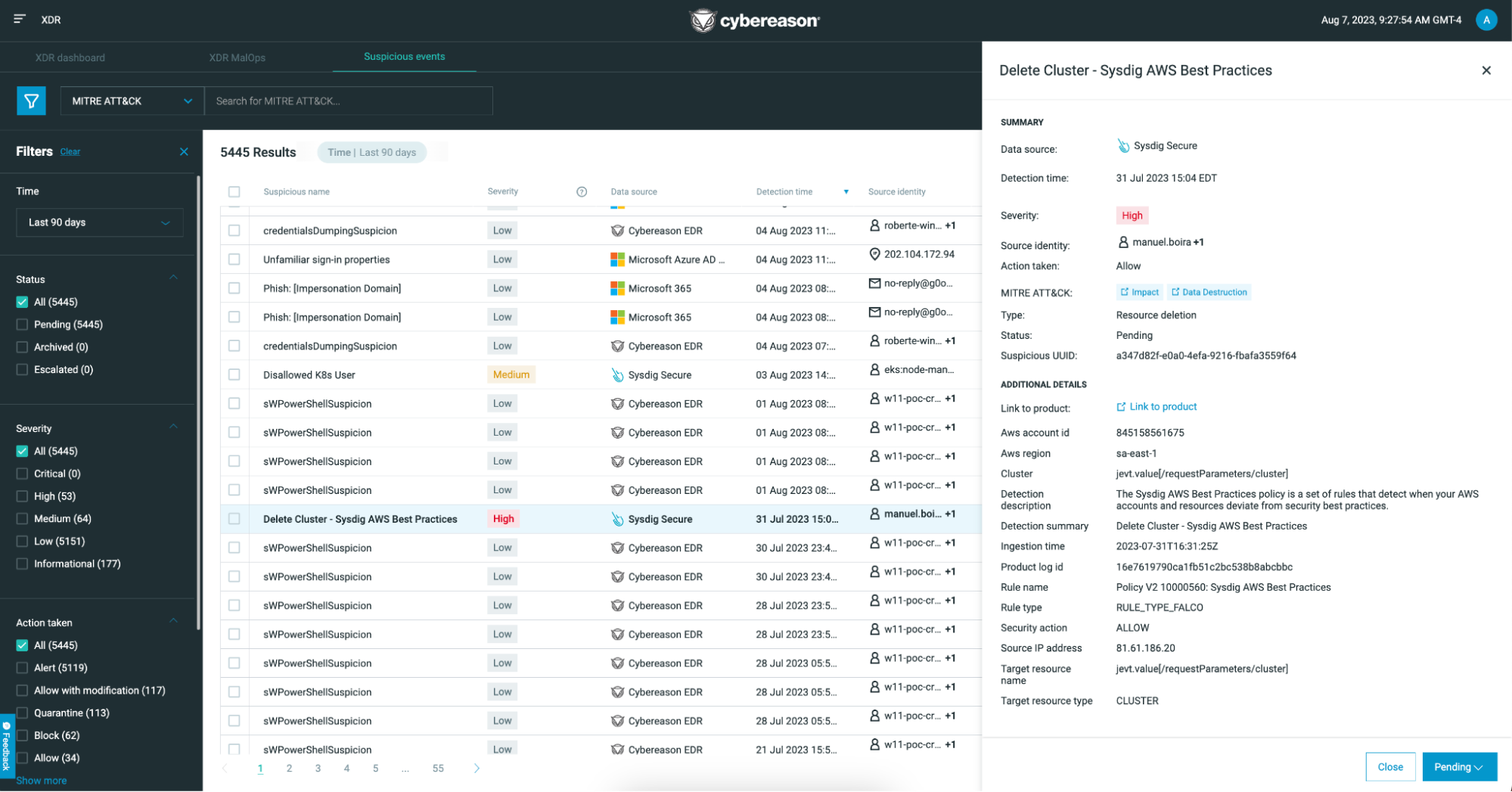This screenshot has width=1512, height=792.
Task: Check the Pending status filter checkbox
Action: (x=21, y=324)
